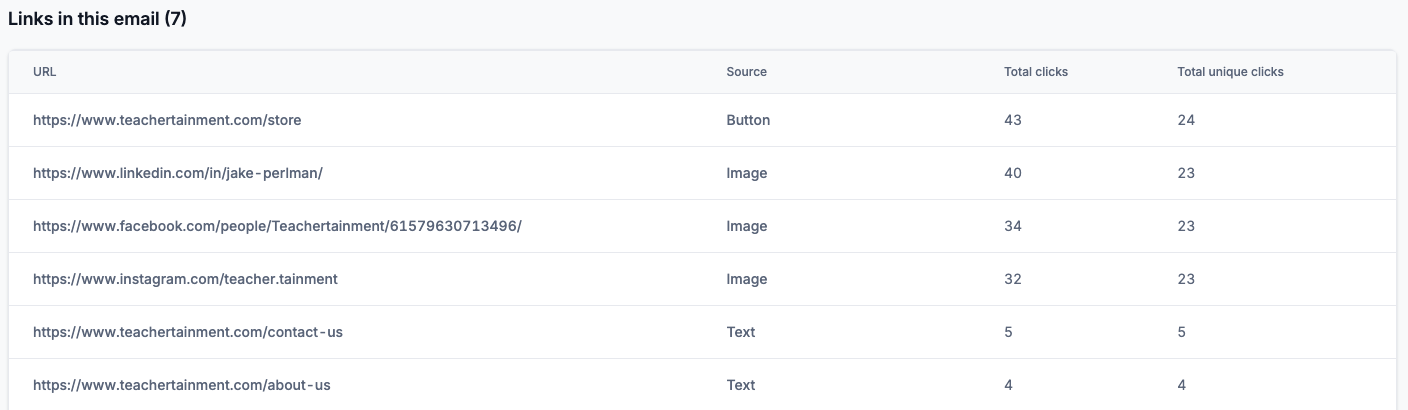Viewport: 1408px width, 410px height.
Task: Click total clicks value 40
Action: [1013, 173]
